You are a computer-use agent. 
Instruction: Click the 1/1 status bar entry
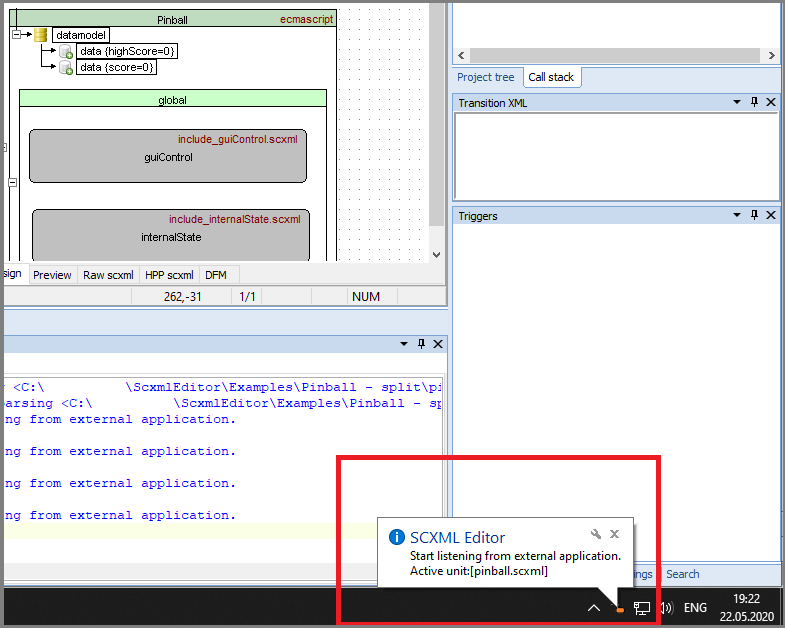247,296
